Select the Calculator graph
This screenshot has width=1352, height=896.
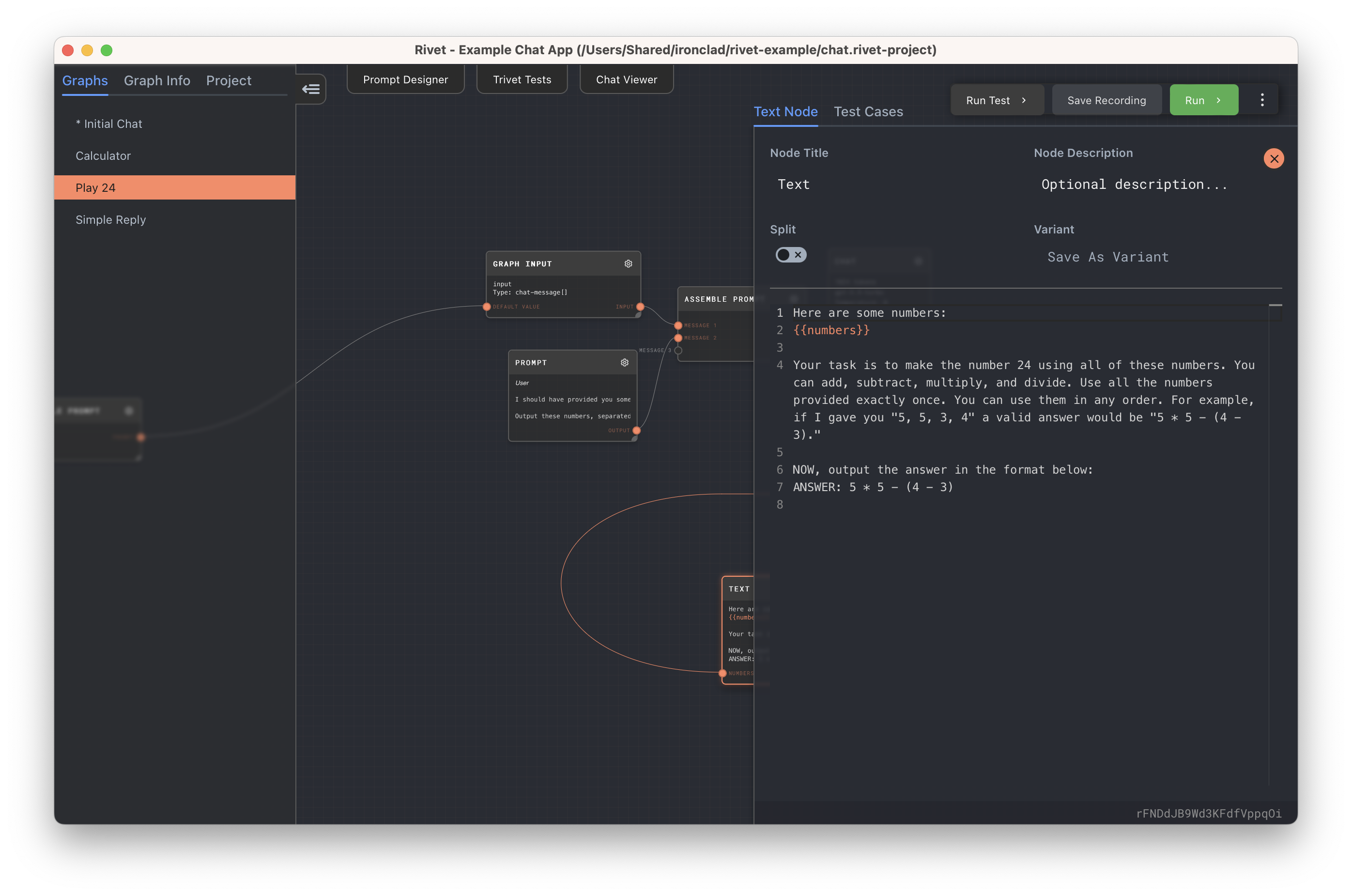coord(175,156)
